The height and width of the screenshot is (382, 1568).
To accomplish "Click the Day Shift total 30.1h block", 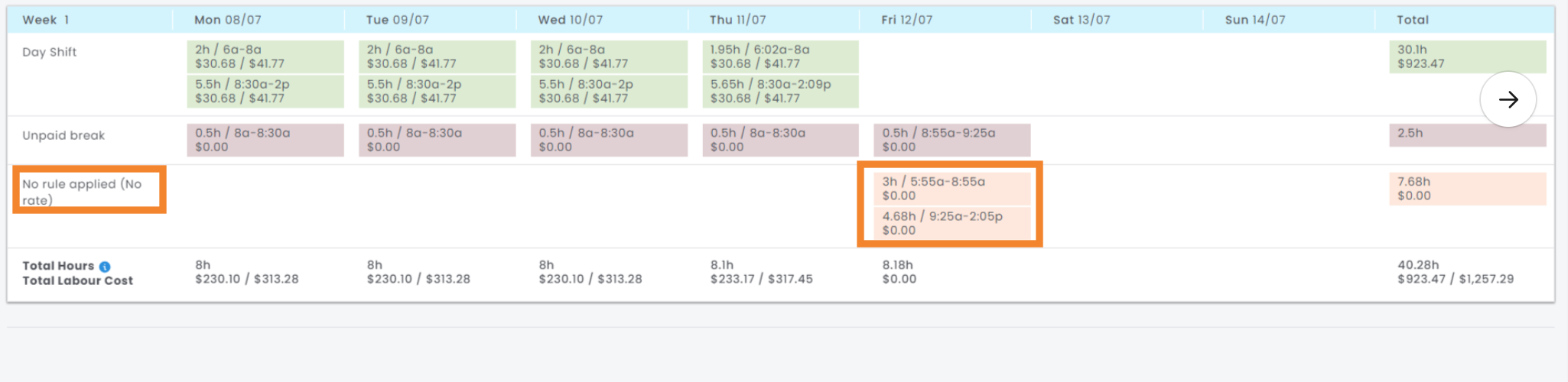I will (1466, 57).
